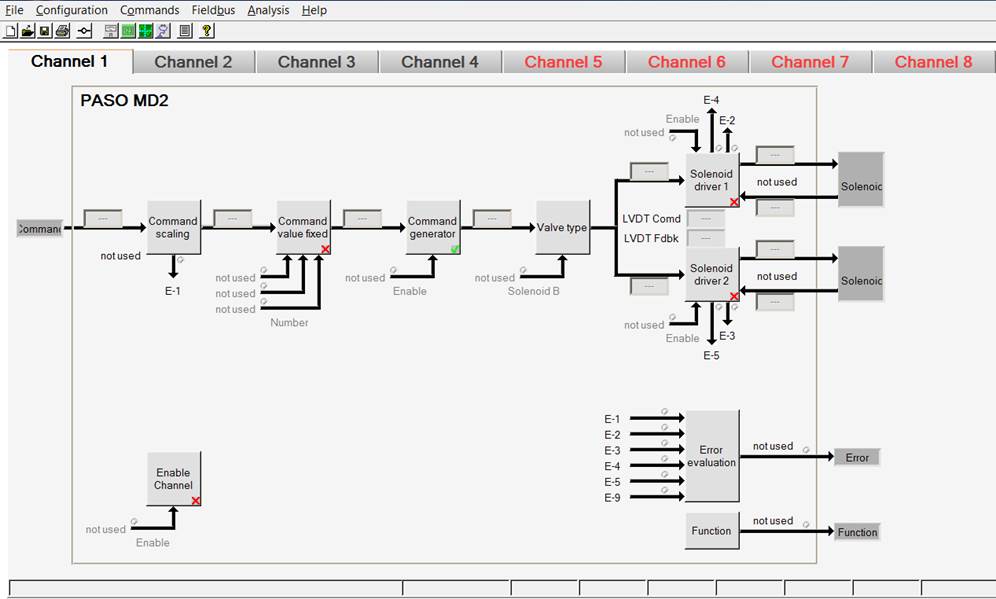Image resolution: width=996 pixels, height=599 pixels.
Task: Open the Configuration menu
Action: (72, 10)
